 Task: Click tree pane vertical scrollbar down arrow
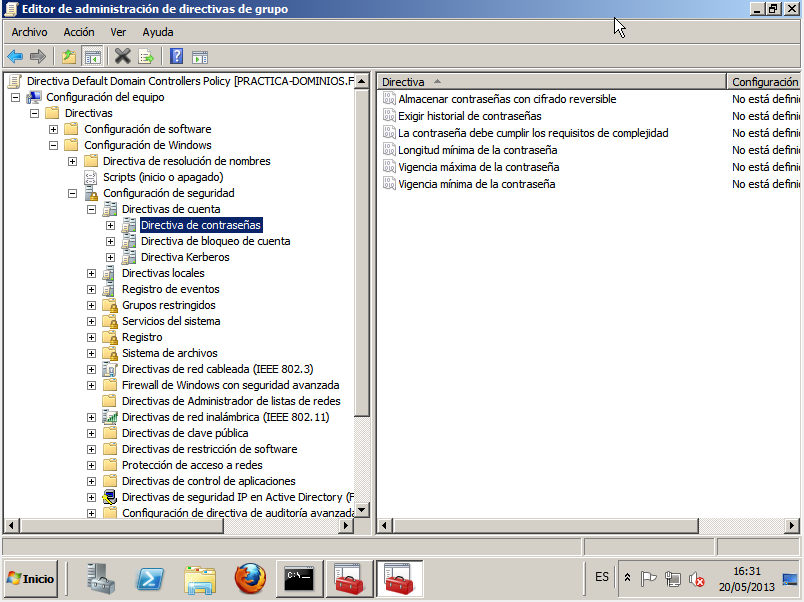363,510
